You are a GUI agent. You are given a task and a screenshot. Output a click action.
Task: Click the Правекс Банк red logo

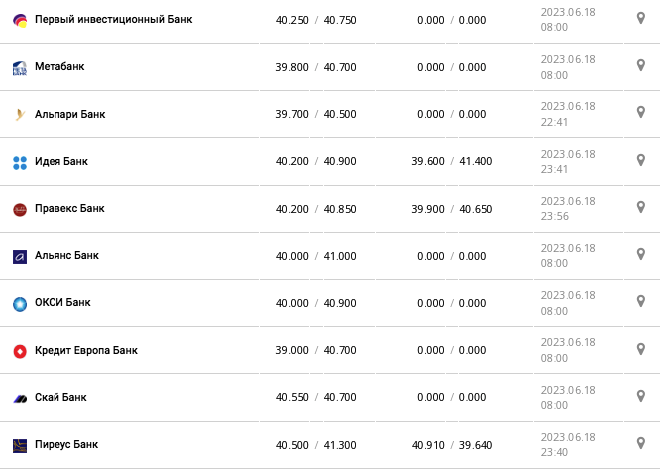pyautogui.click(x=19, y=209)
